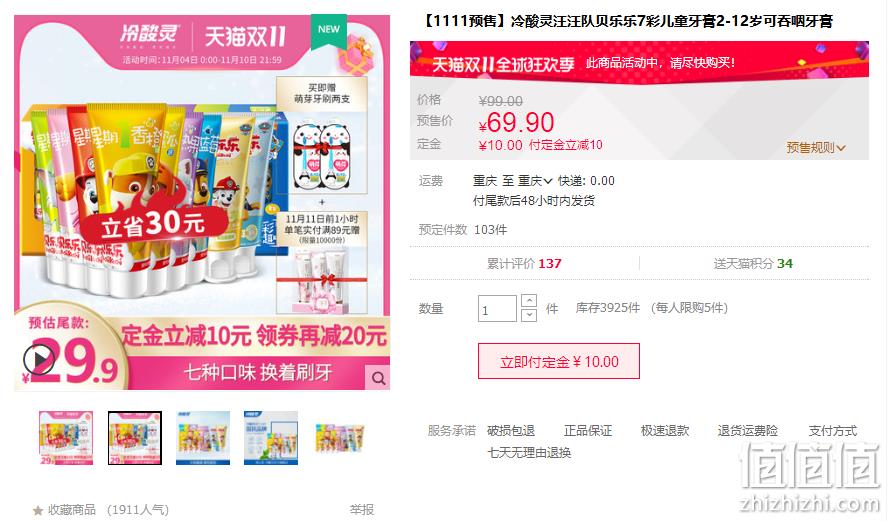Image resolution: width=889 pixels, height=521 pixels.
Task: Expand the 预售规则 dropdown
Action: (x=816, y=148)
